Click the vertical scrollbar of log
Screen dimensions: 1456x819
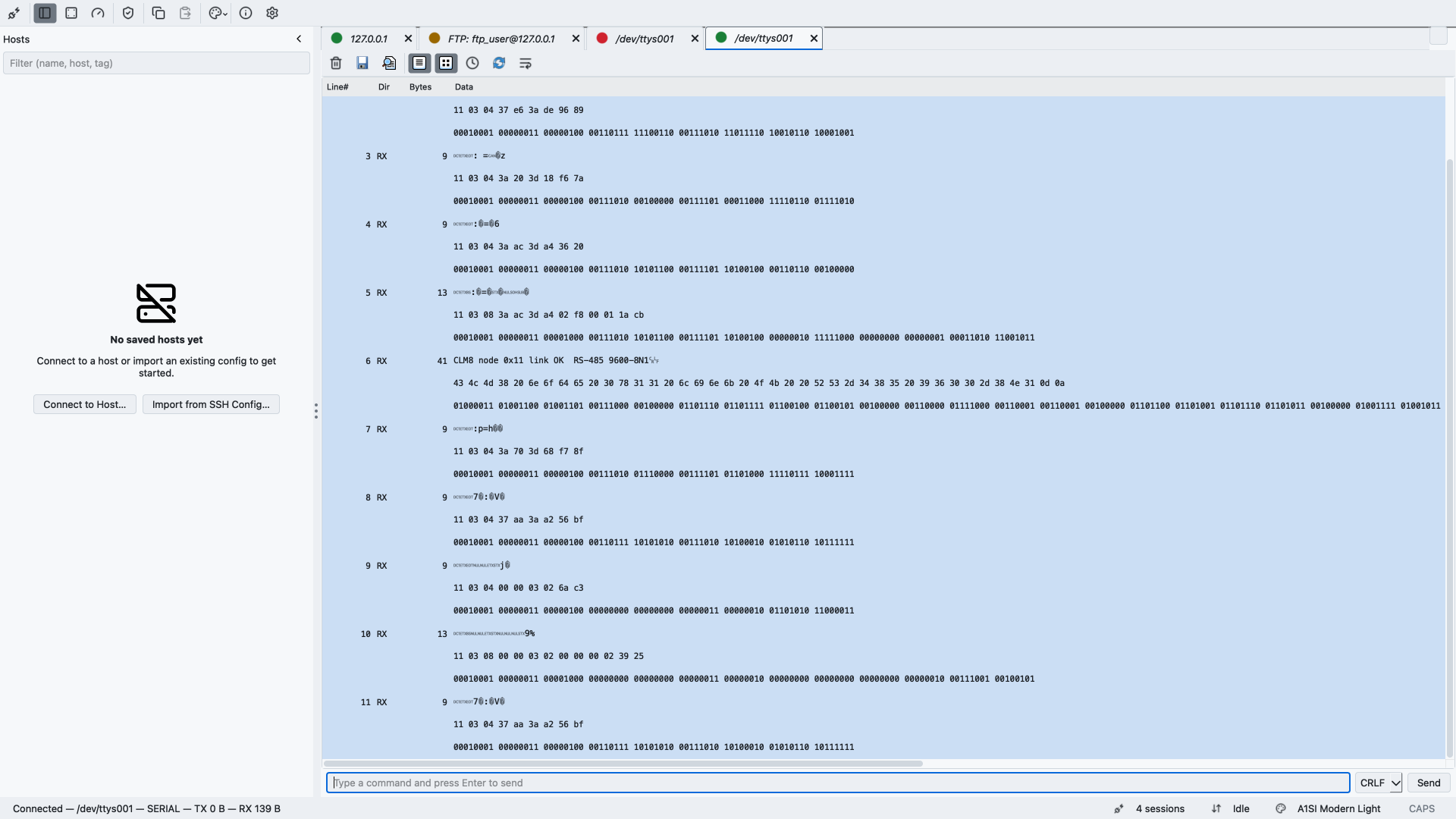click(x=1450, y=459)
